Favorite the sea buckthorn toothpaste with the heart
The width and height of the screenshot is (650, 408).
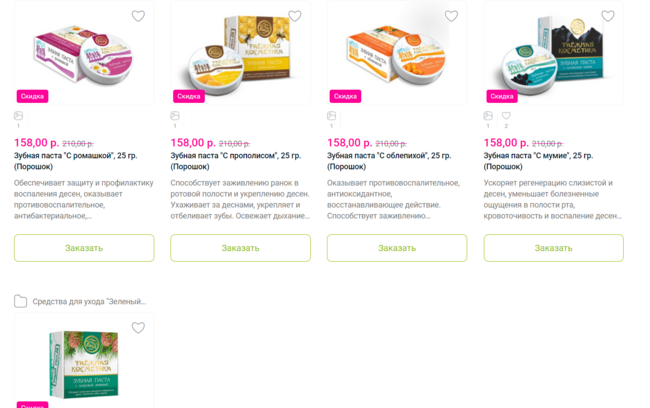[451, 16]
